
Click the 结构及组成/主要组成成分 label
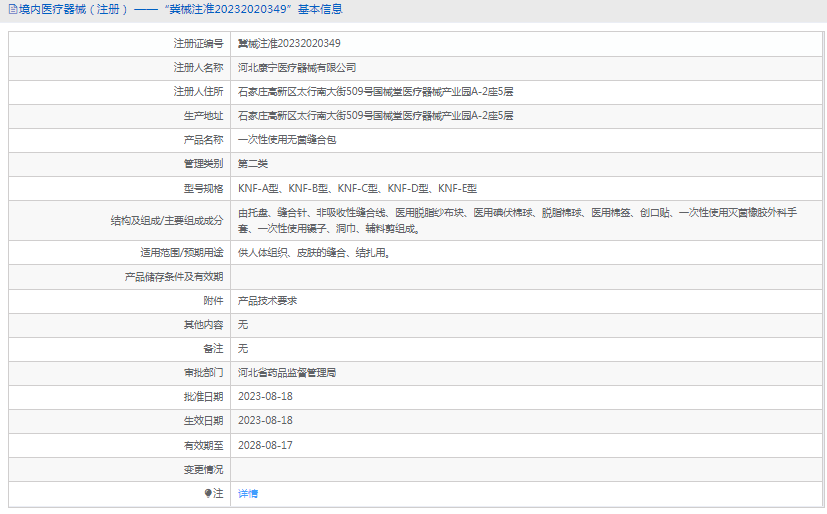[x=167, y=220]
